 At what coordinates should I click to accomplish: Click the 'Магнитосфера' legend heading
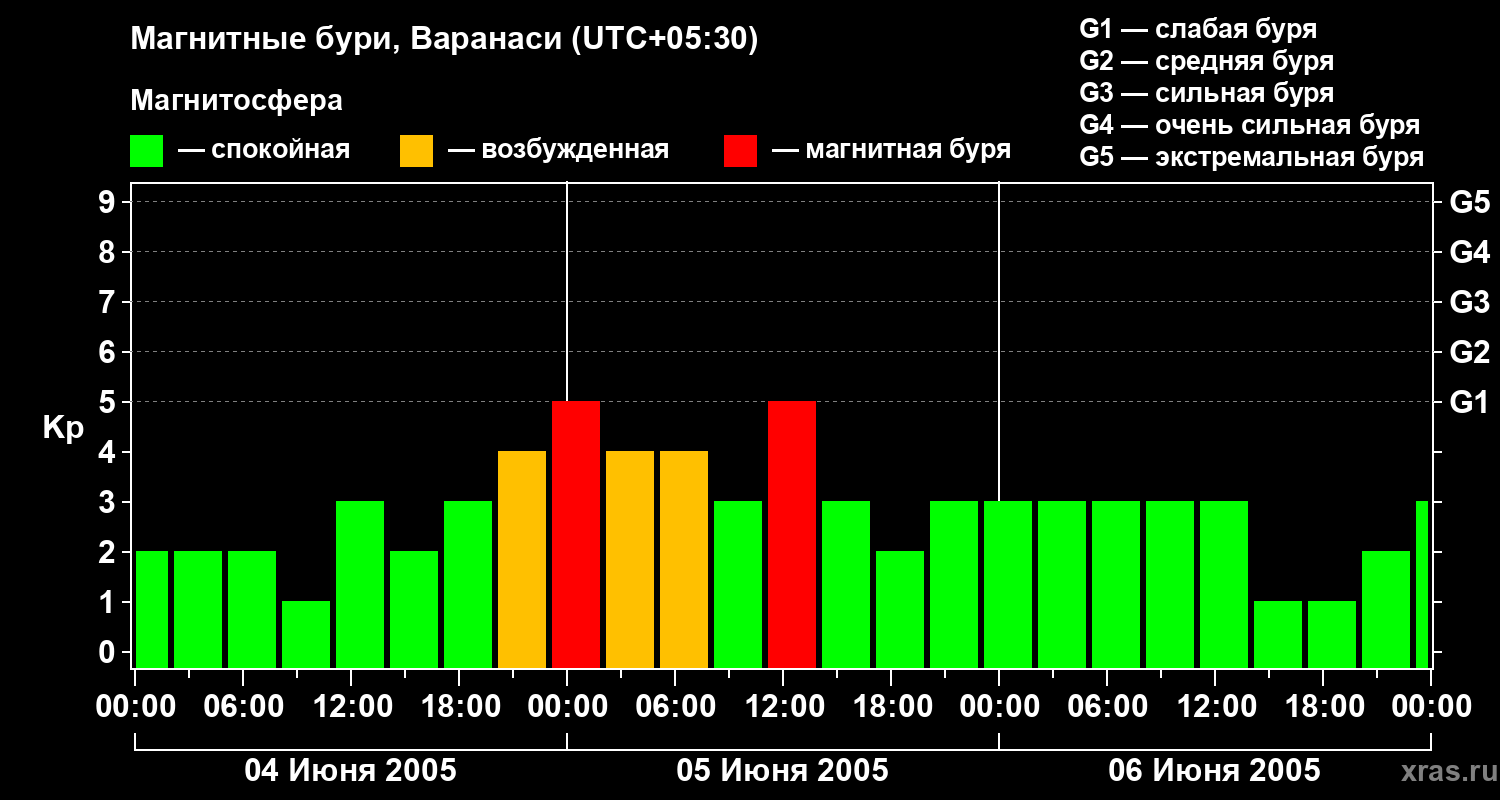pyautogui.click(x=236, y=101)
